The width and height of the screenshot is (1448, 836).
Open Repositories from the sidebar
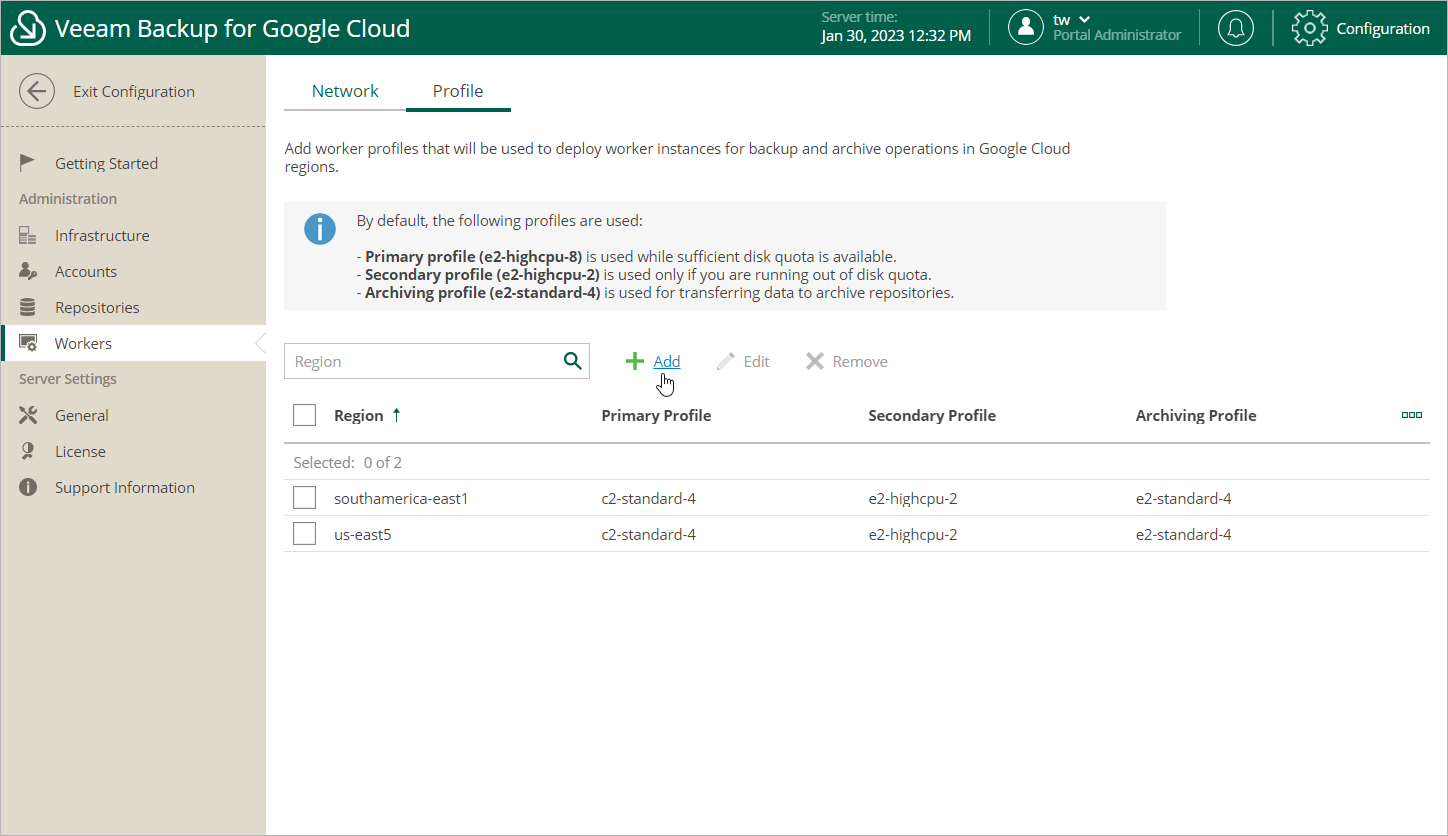coord(97,307)
